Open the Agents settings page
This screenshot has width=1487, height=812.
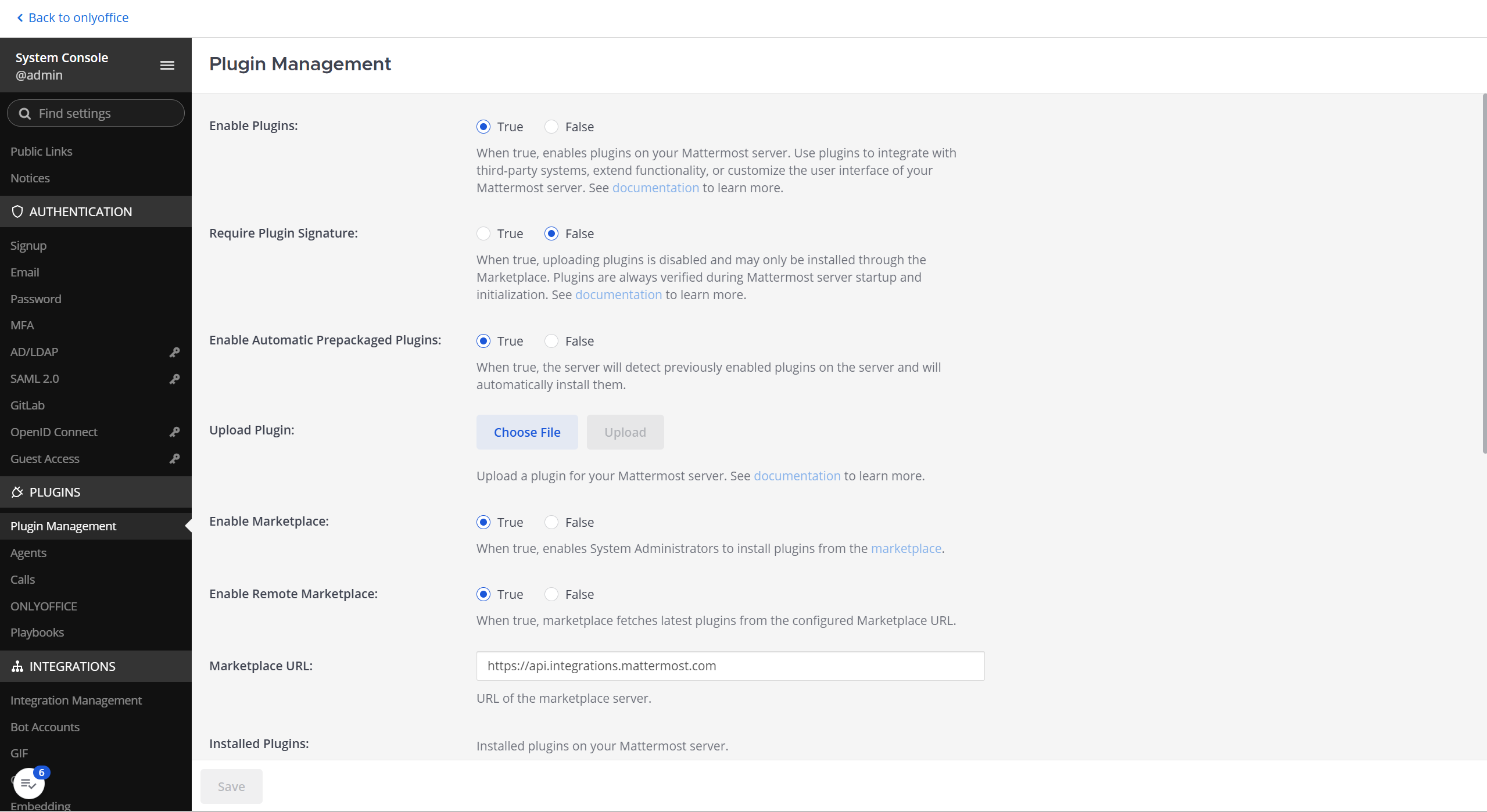tap(28, 552)
